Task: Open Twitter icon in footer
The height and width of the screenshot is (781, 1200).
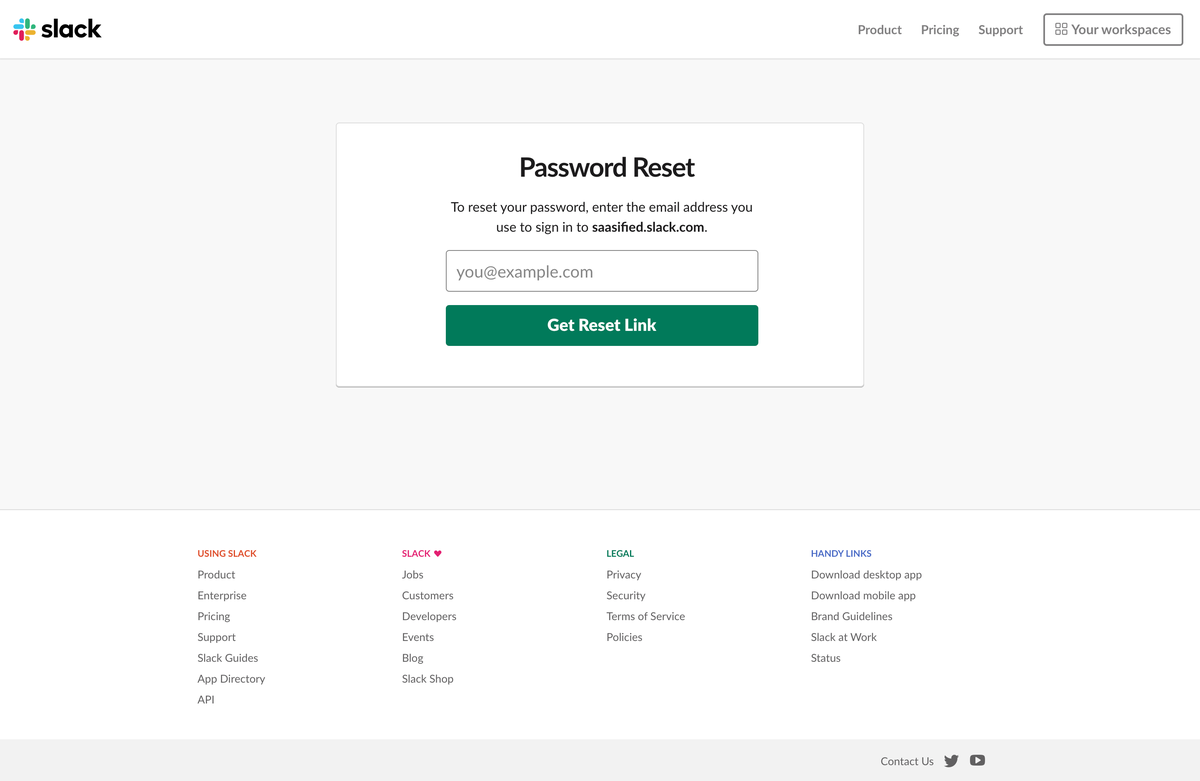Action: pyautogui.click(x=951, y=761)
